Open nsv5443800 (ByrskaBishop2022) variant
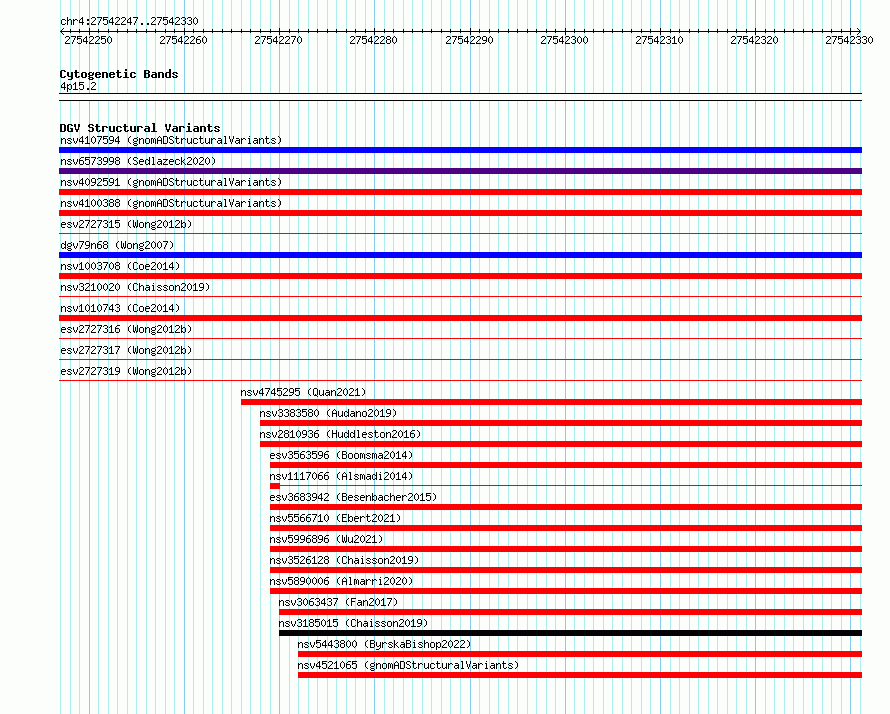This screenshot has width=890, height=714. (x=384, y=644)
